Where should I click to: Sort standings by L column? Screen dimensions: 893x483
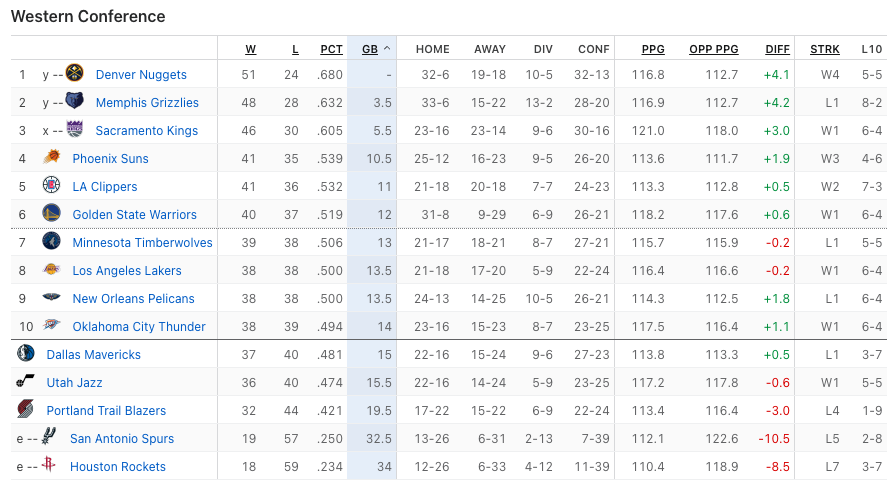pyautogui.click(x=295, y=48)
